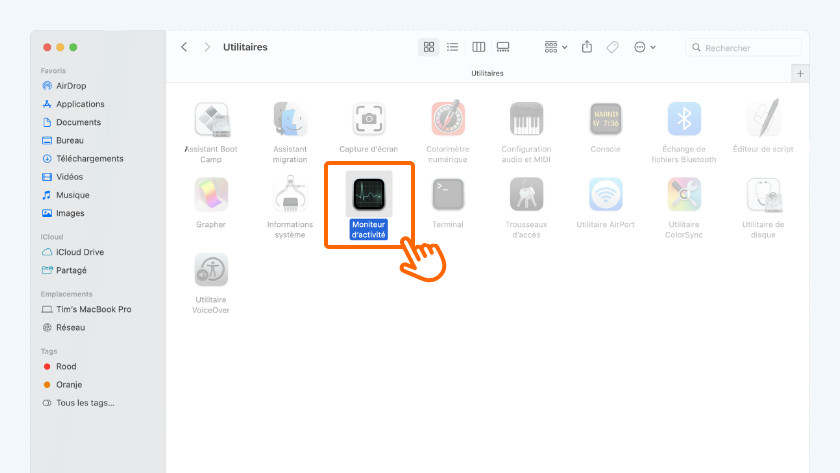Select Moniteur d'activité icon
Viewport: 840px width, 473px height.
click(369, 194)
